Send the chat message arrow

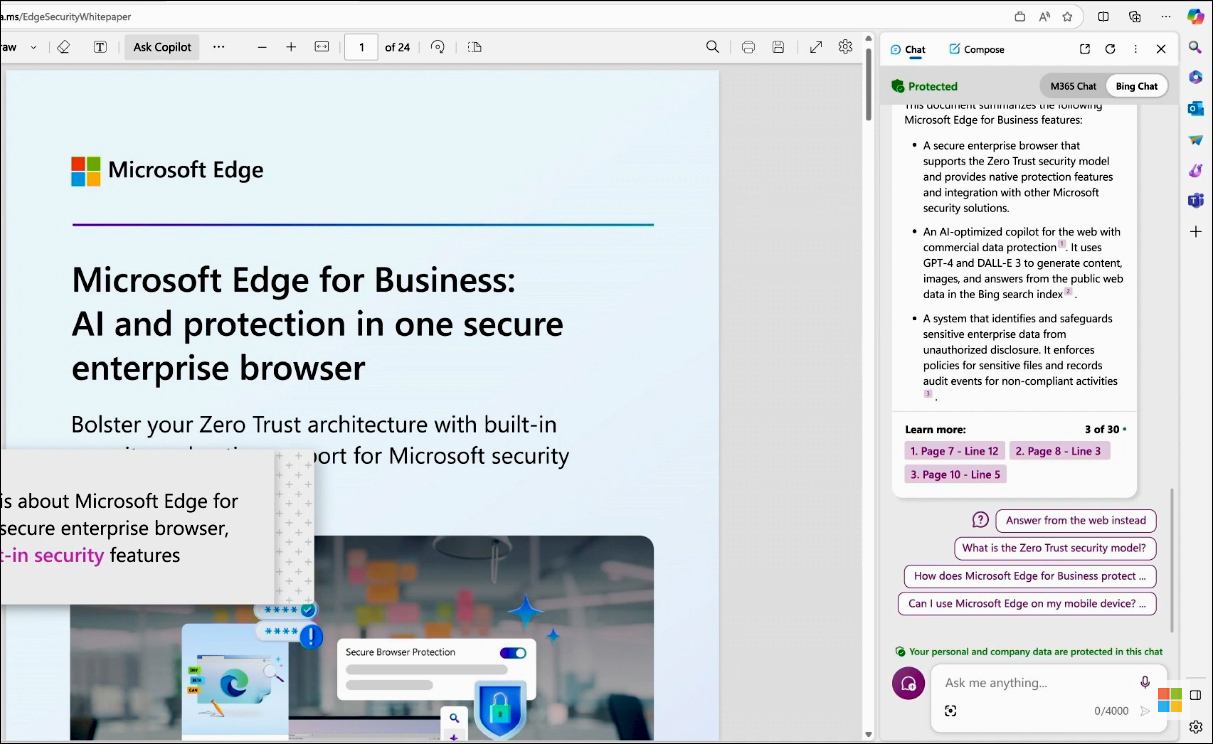pyautogui.click(x=1145, y=711)
